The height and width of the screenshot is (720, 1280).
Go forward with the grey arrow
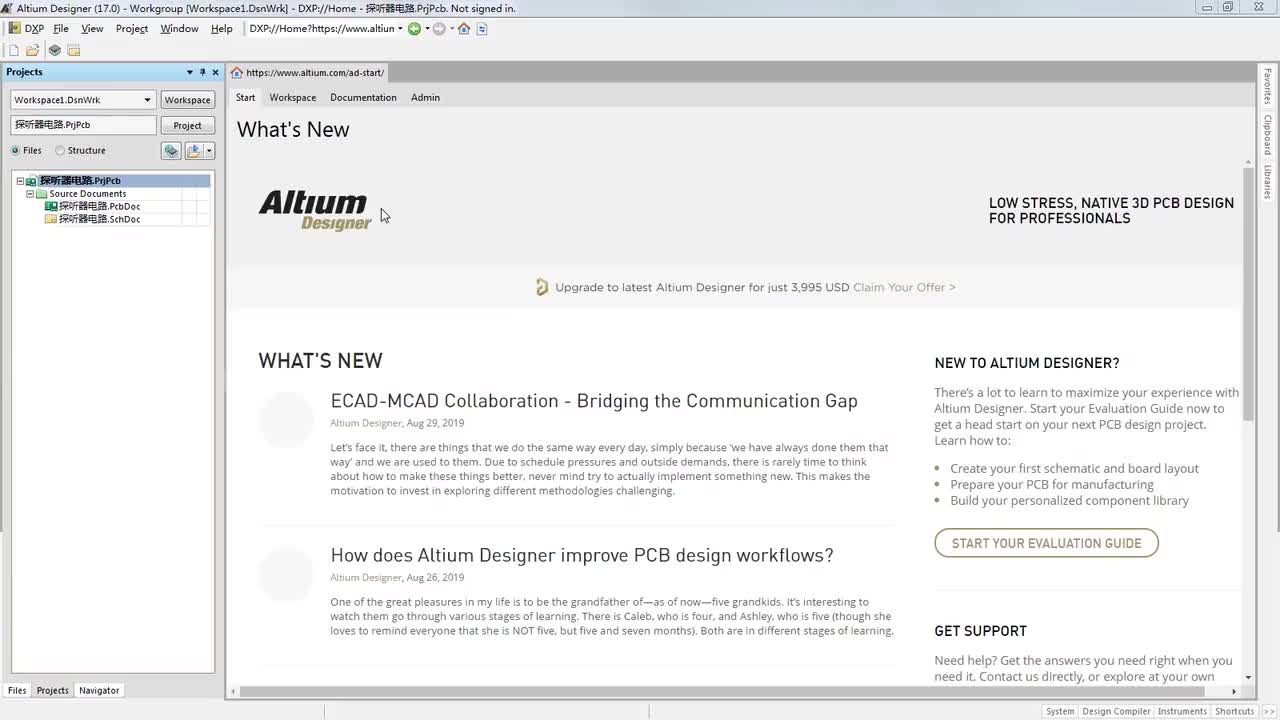click(439, 28)
